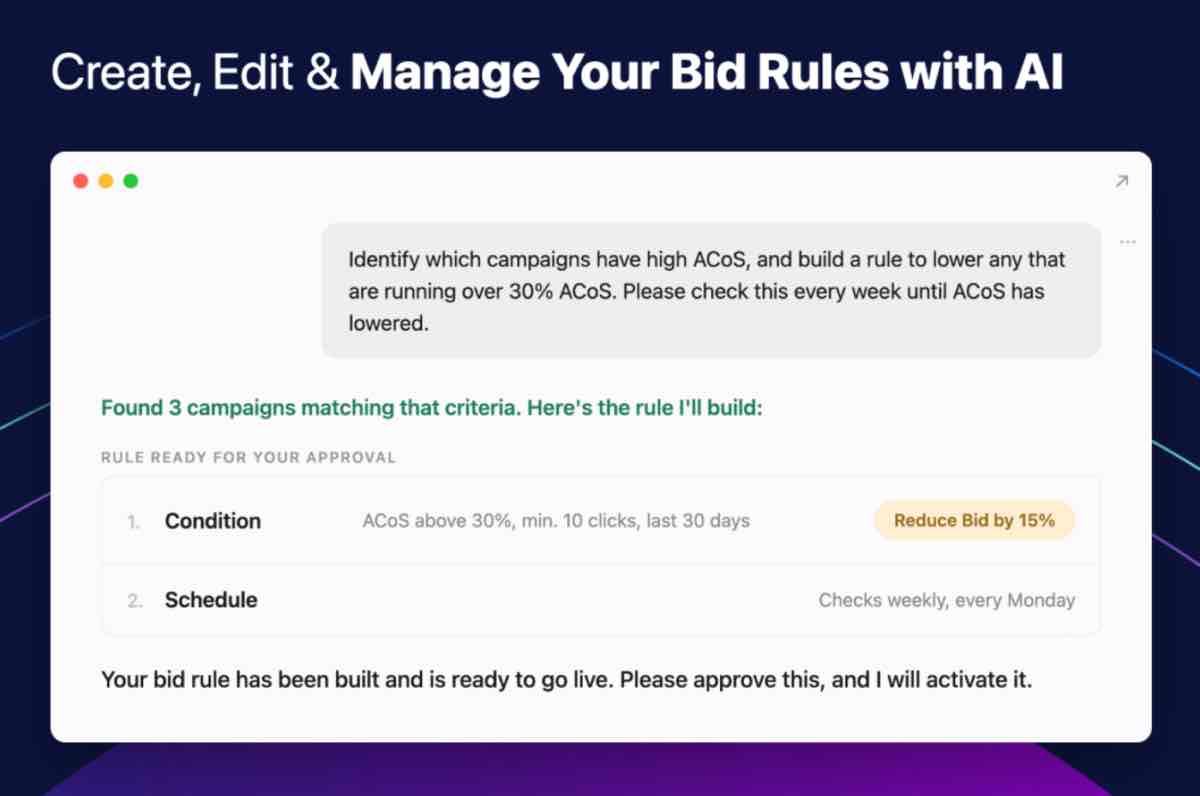Viewport: 1200px width, 796px height.
Task: Click the Checks weekly, every Monday text
Action: [x=947, y=601]
